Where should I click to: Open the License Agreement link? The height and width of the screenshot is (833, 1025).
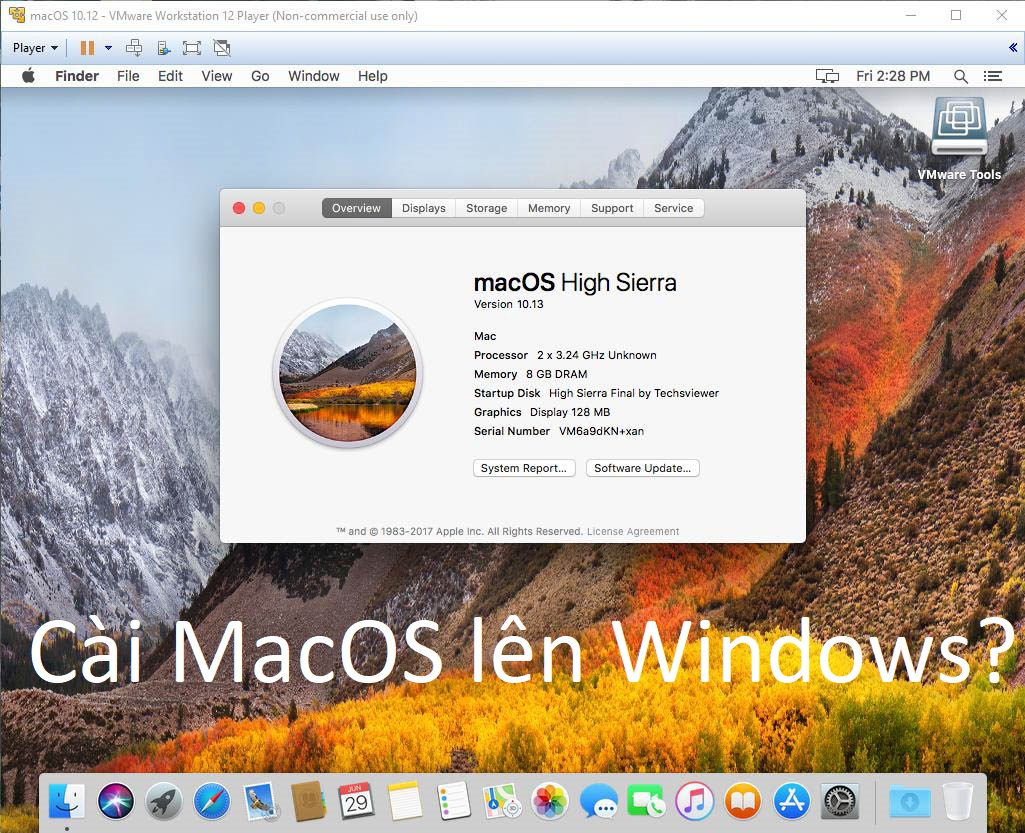[634, 531]
